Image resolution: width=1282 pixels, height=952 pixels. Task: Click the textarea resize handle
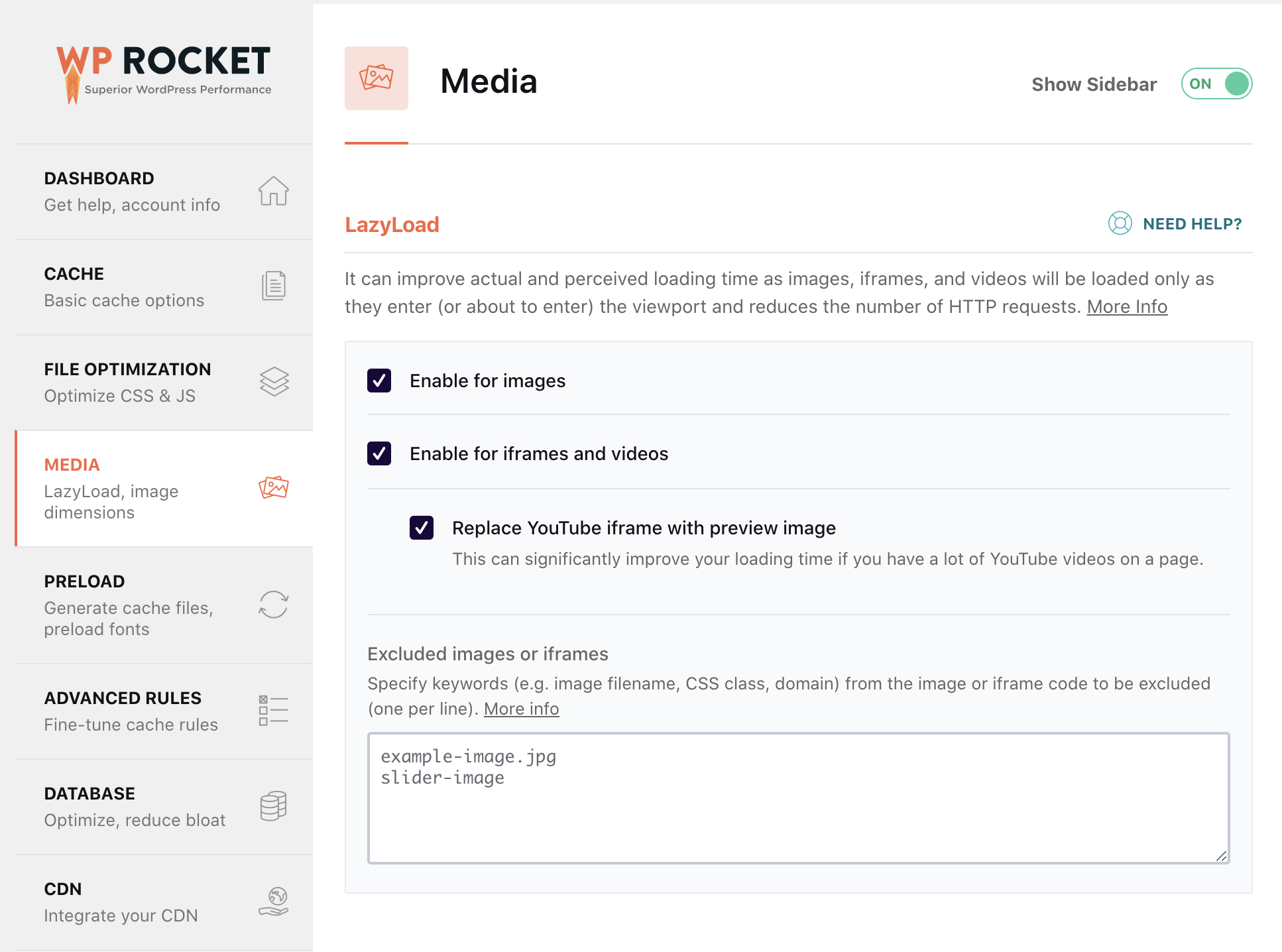click(1221, 856)
